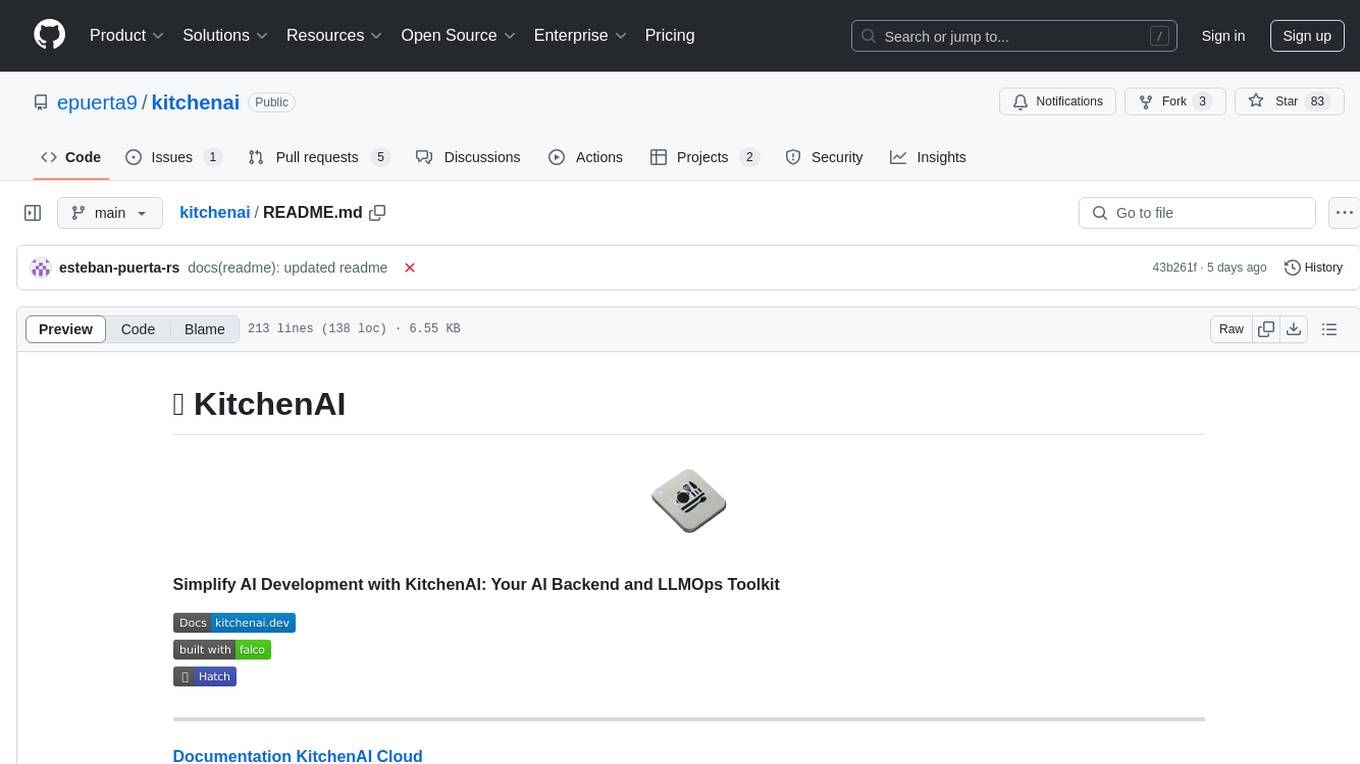
Task: Download the raw README file
Action: (x=1293, y=329)
